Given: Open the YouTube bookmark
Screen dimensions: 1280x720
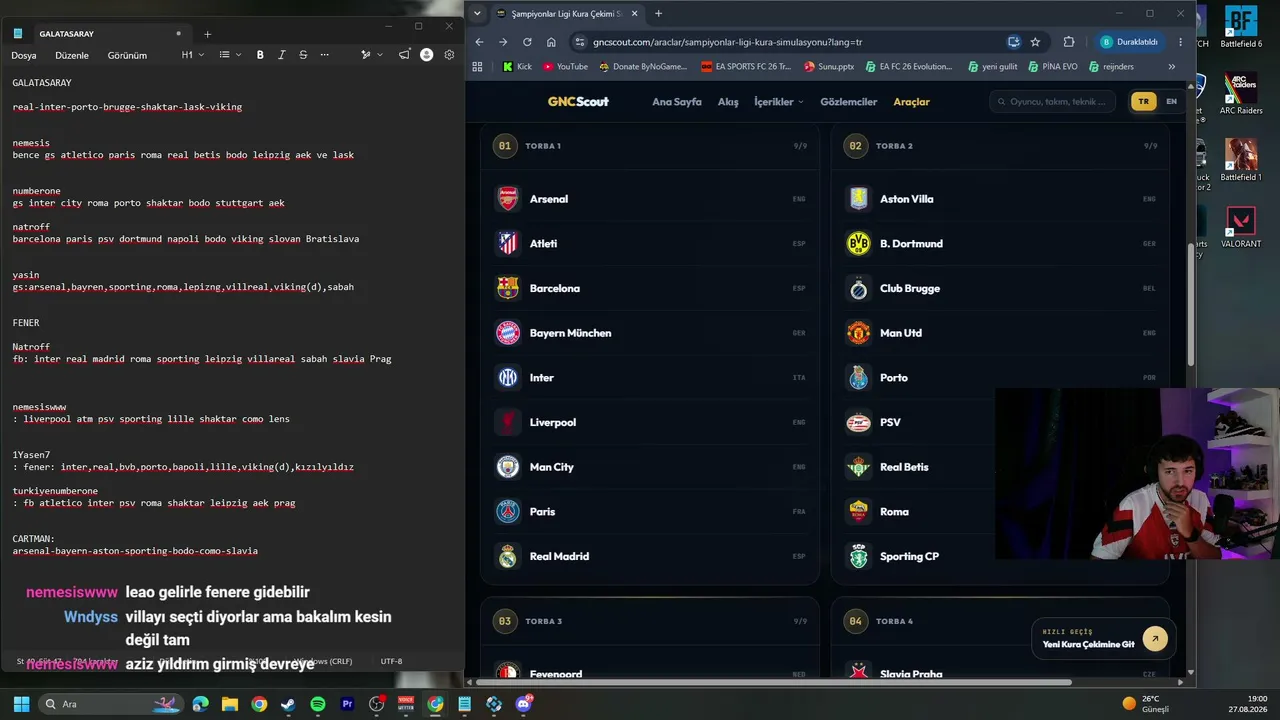Looking at the screenshot, I should click(x=565, y=67).
